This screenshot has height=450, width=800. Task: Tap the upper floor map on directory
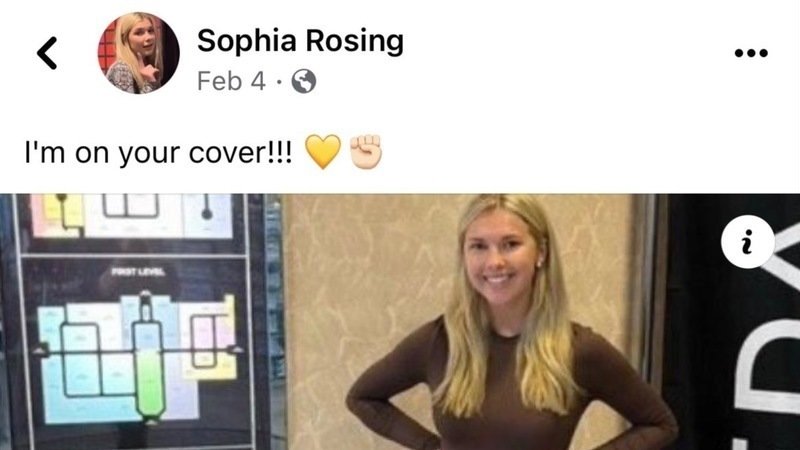coord(132,216)
